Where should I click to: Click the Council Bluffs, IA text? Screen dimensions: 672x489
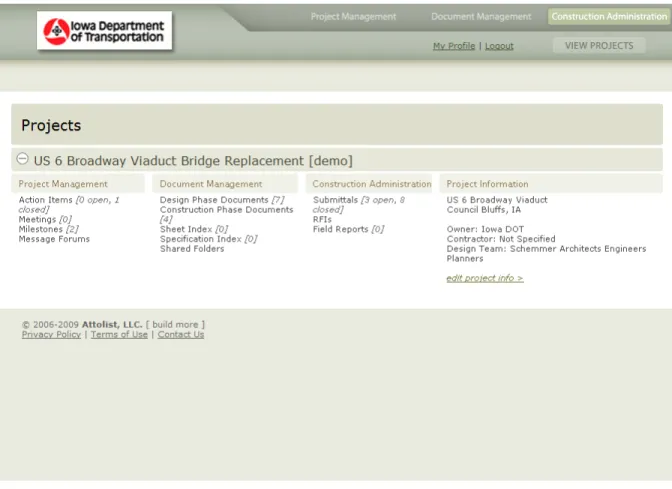point(483,210)
